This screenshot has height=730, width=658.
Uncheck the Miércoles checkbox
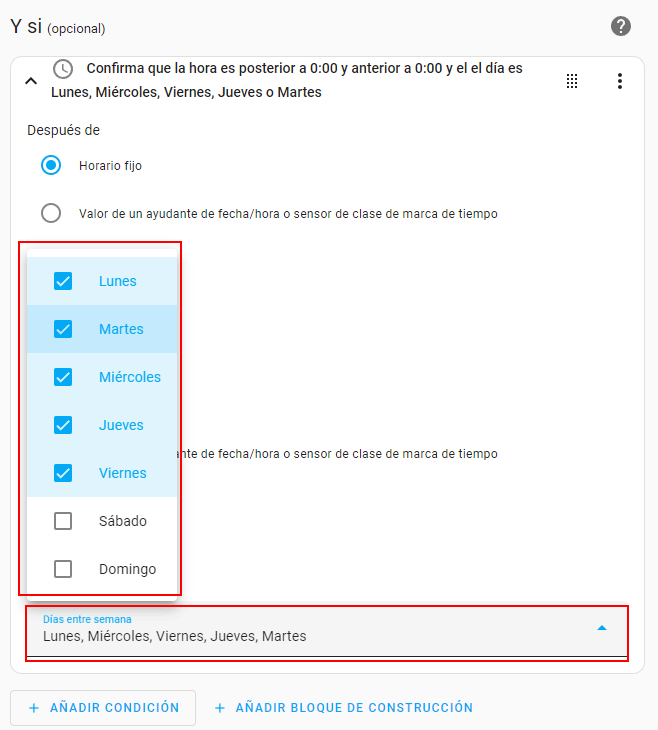63,377
